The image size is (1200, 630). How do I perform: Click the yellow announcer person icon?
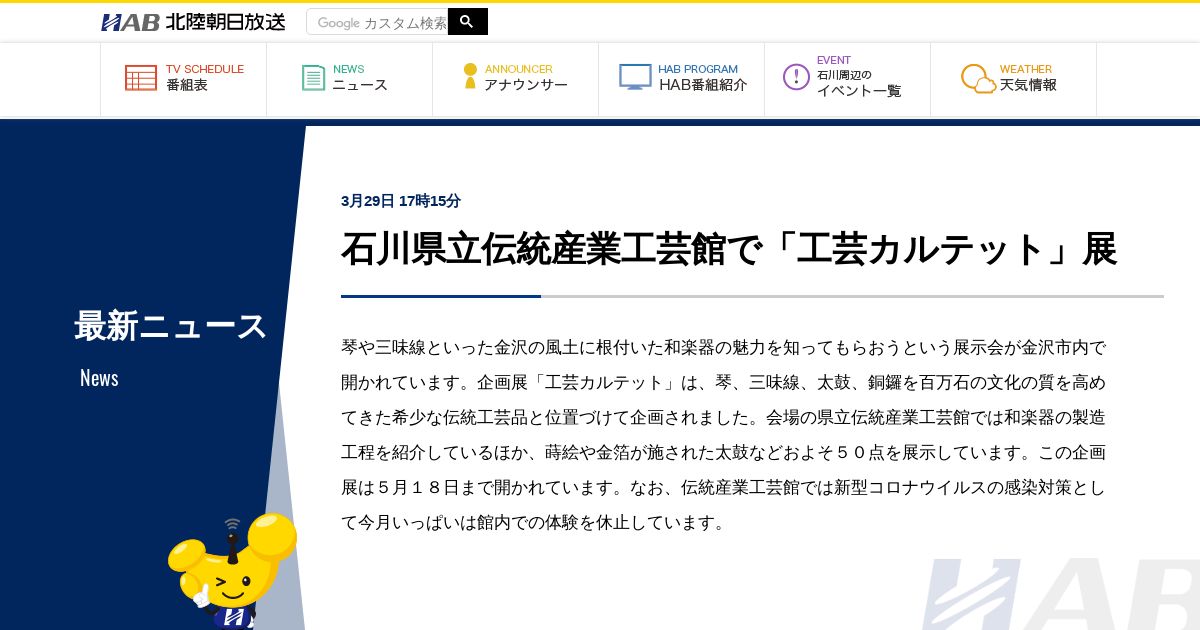tap(470, 76)
